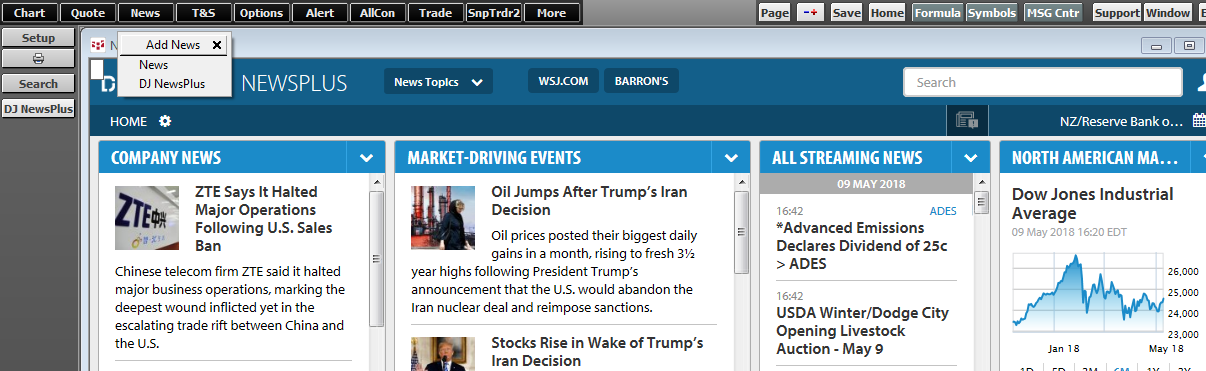This screenshot has height=371, width=1206.
Task: Click the Support toolbar button
Action: coord(1116,13)
